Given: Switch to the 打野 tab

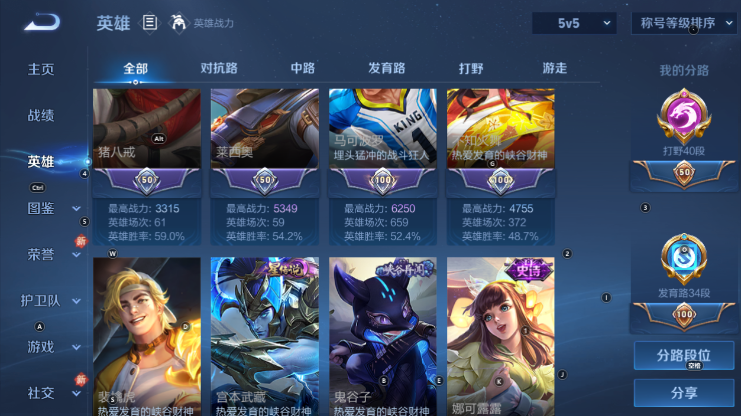Looking at the screenshot, I should point(471,69).
